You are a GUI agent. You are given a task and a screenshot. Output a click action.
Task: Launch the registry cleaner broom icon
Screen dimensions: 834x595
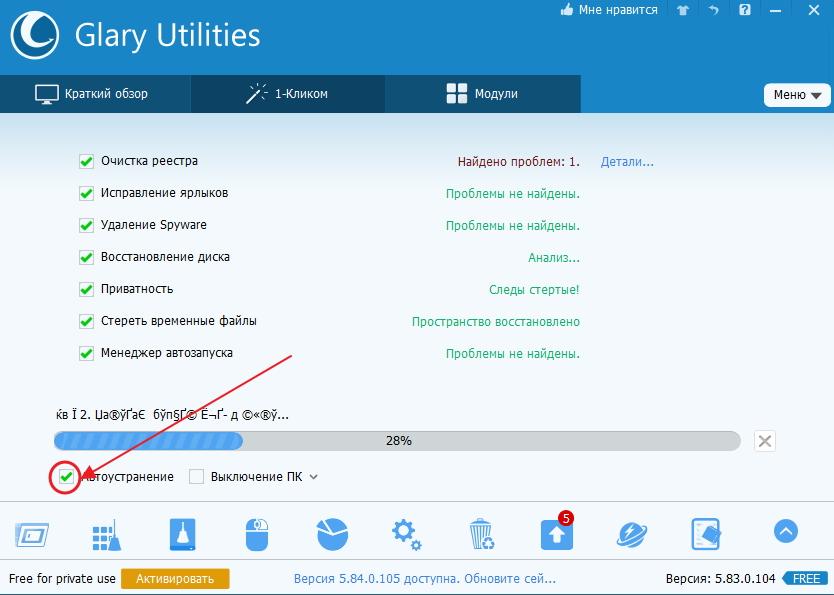coord(106,535)
